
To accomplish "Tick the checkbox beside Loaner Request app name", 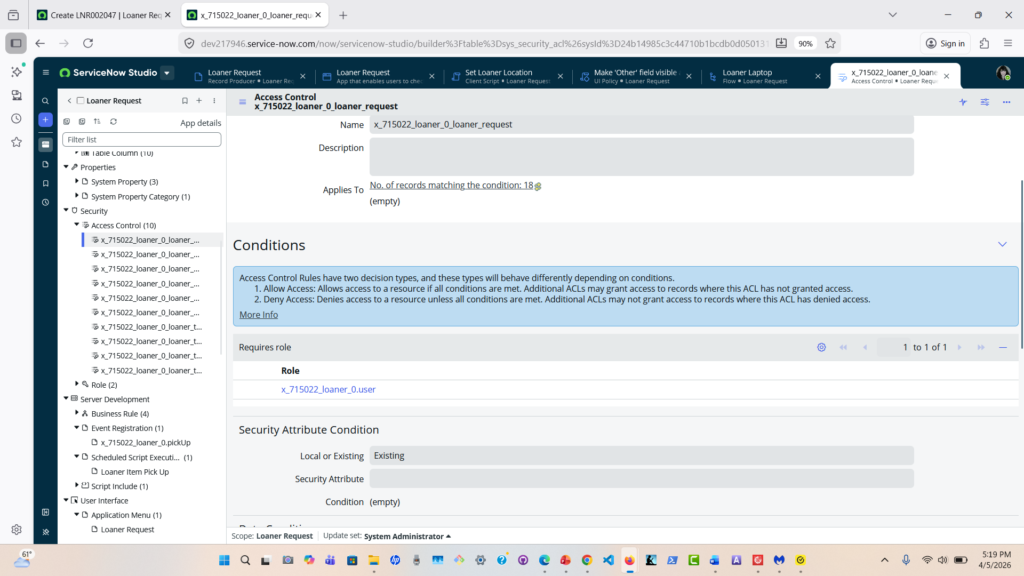I will coord(80,101).
